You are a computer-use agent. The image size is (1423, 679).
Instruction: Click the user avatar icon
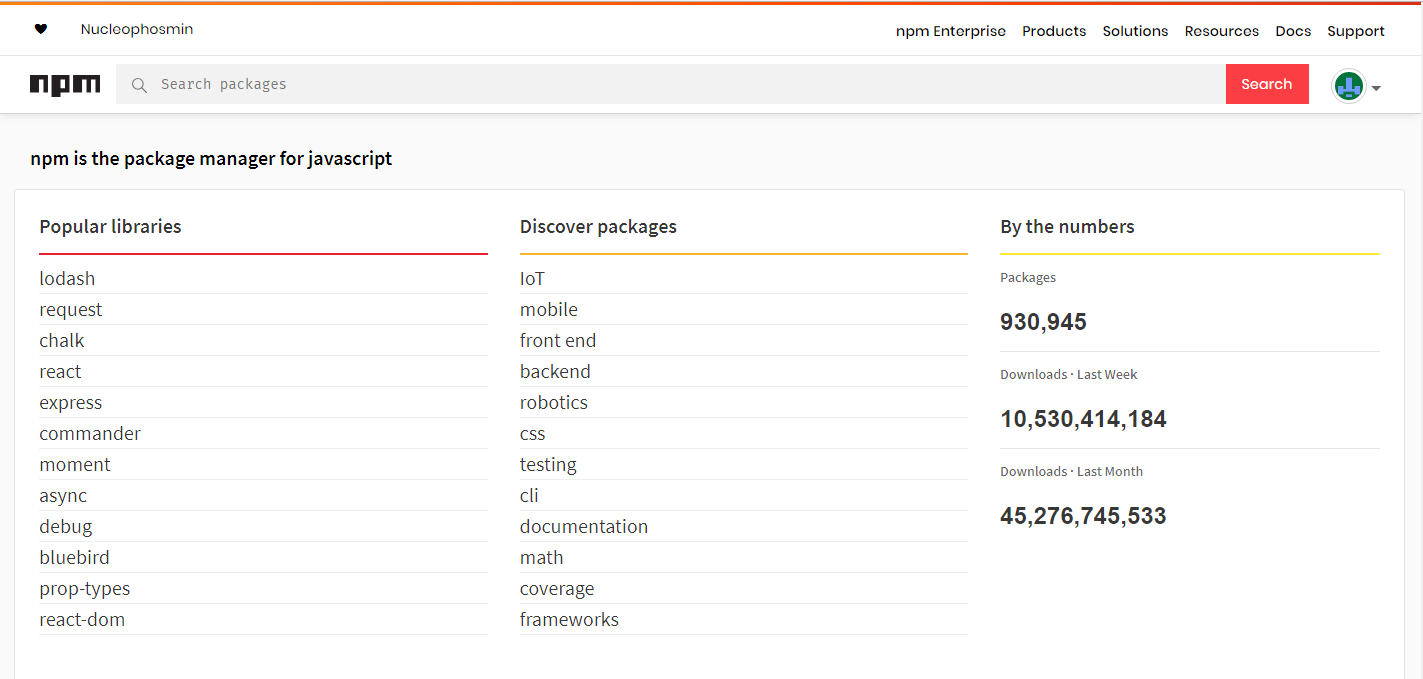coord(1348,86)
